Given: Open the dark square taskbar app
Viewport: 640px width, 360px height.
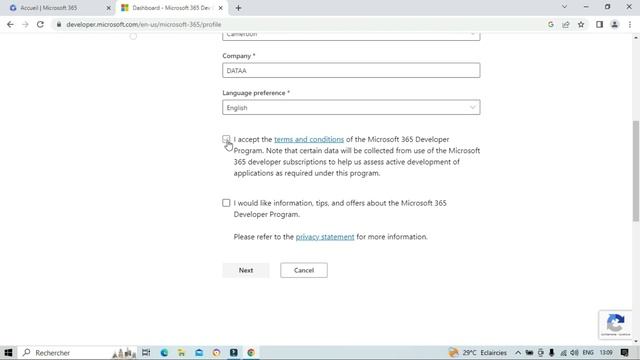Looking at the screenshot, I should click(x=233, y=353).
